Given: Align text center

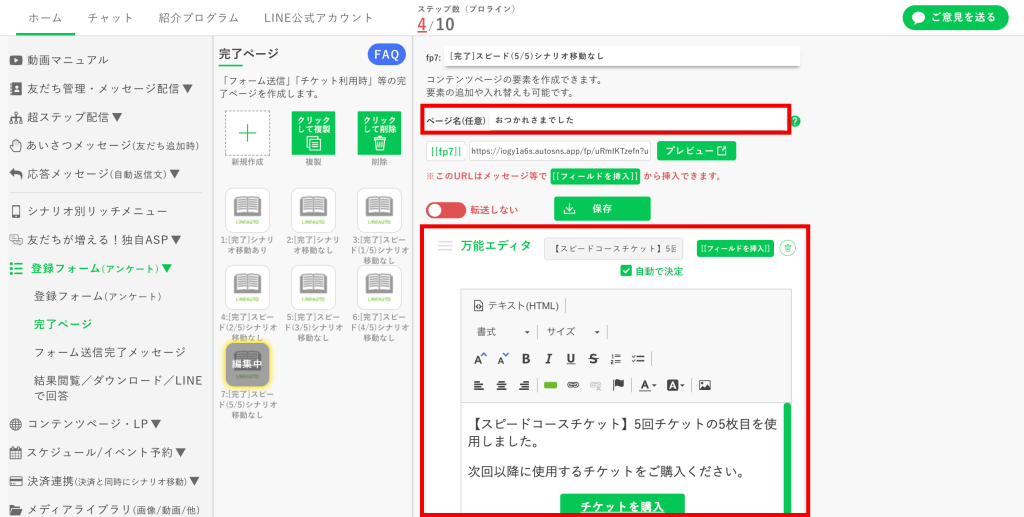Looking at the screenshot, I should pos(502,385).
